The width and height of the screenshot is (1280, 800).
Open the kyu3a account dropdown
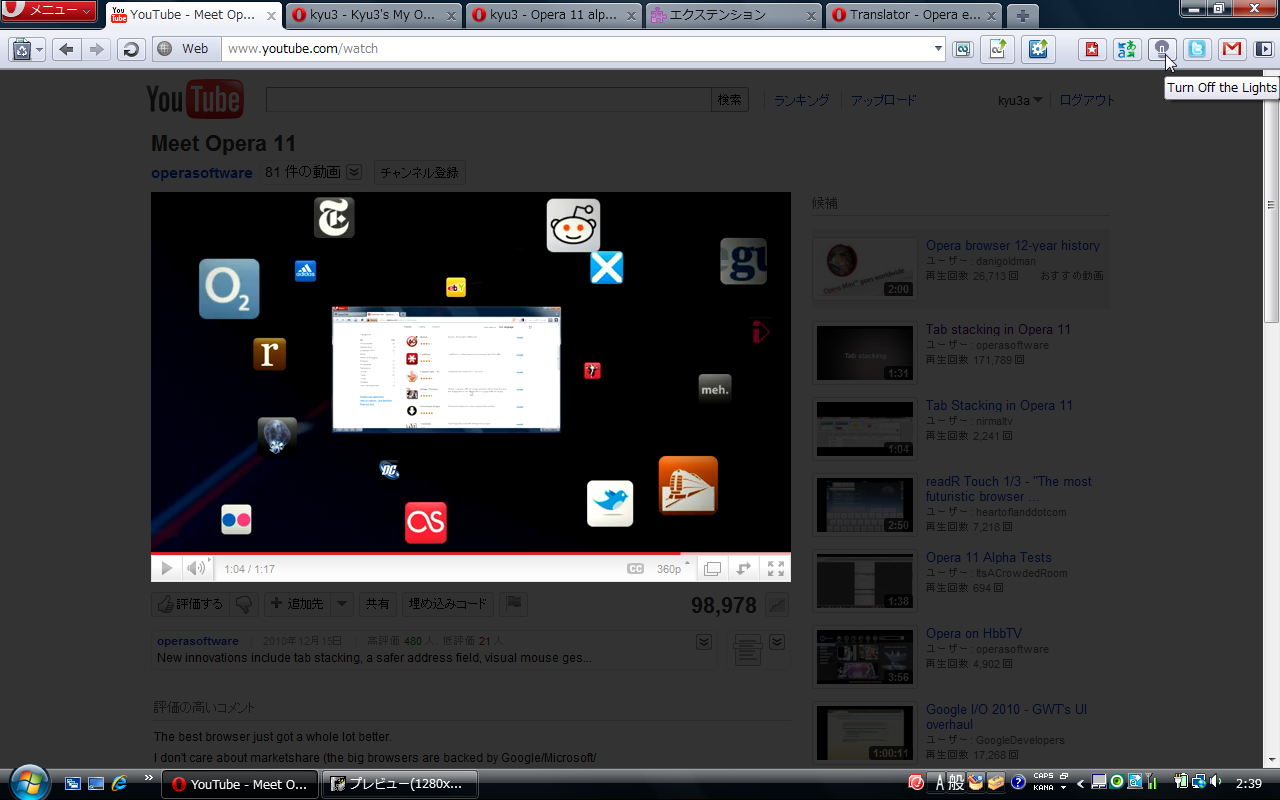(x=1020, y=100)
